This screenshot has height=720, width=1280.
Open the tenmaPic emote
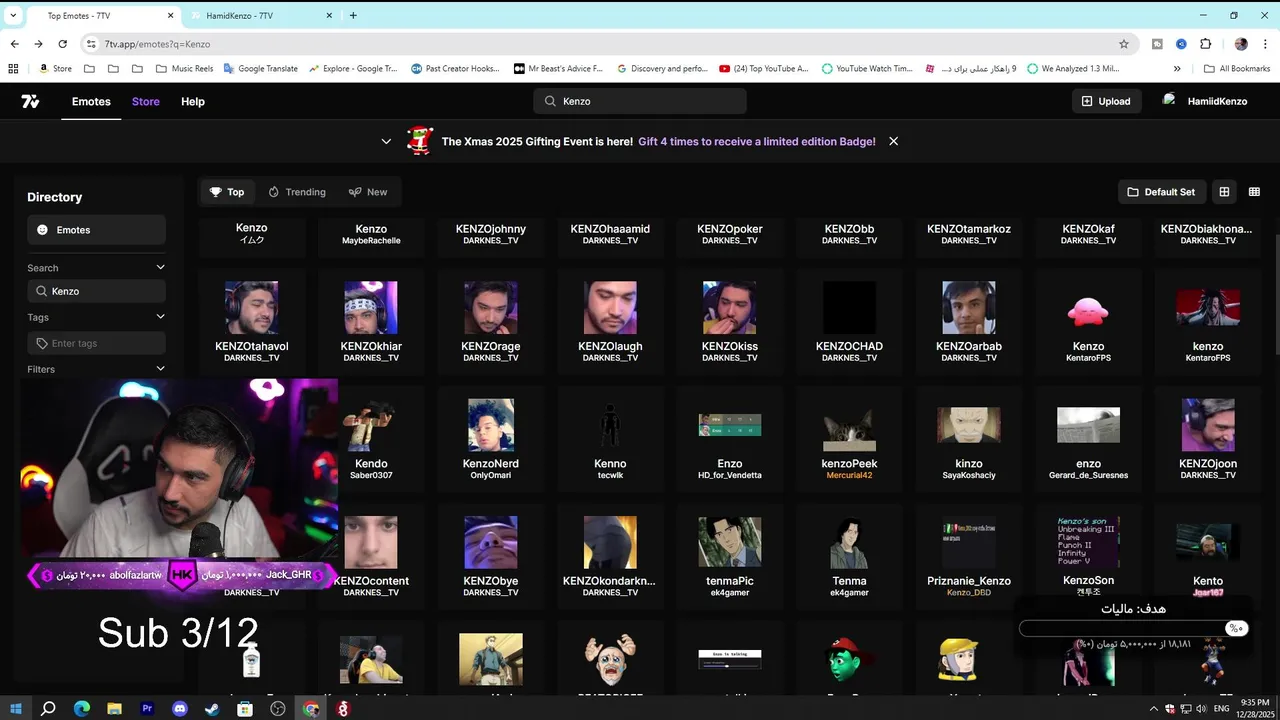pos(730,556)
